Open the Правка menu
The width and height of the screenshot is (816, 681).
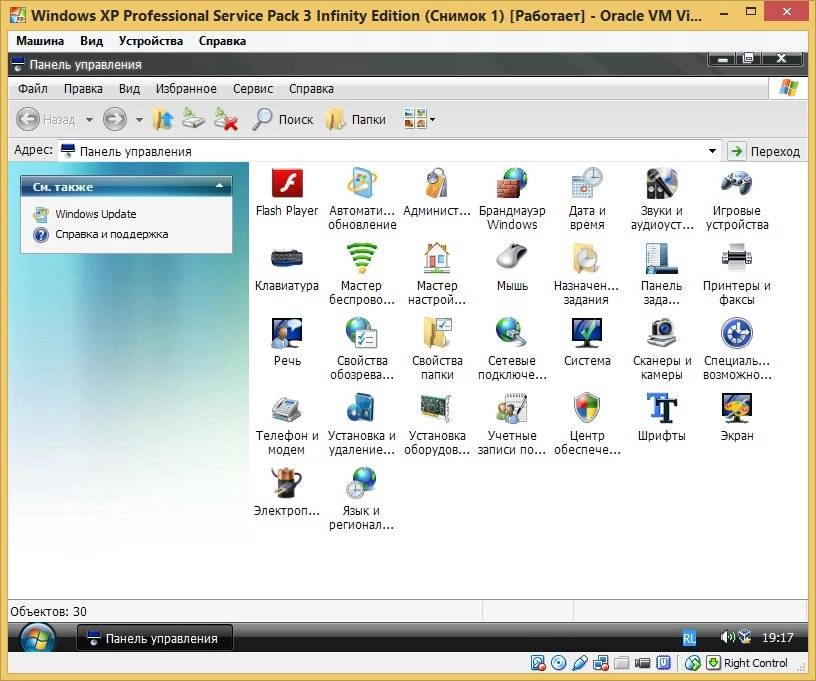coord(83,89)
